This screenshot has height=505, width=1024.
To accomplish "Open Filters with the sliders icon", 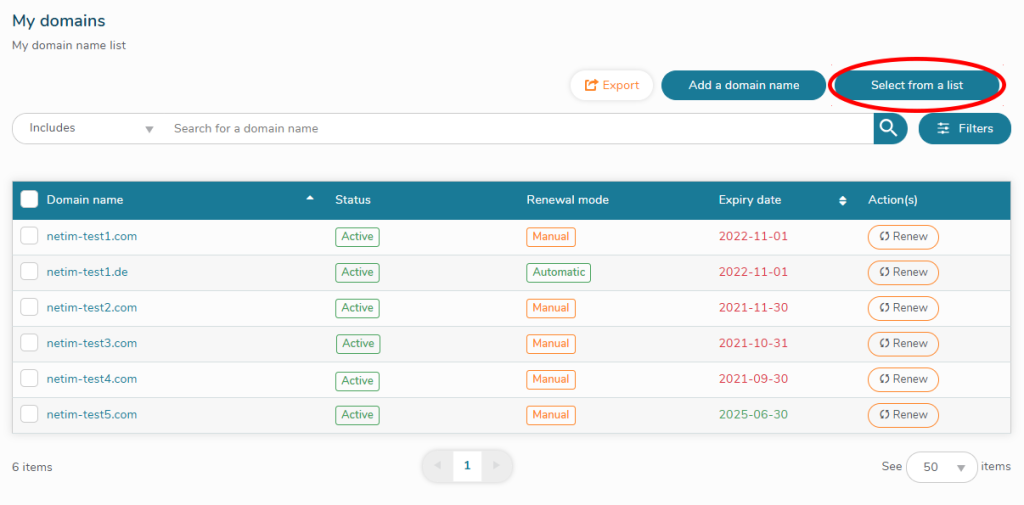I will pyautogui.click(x=964, y=128).
